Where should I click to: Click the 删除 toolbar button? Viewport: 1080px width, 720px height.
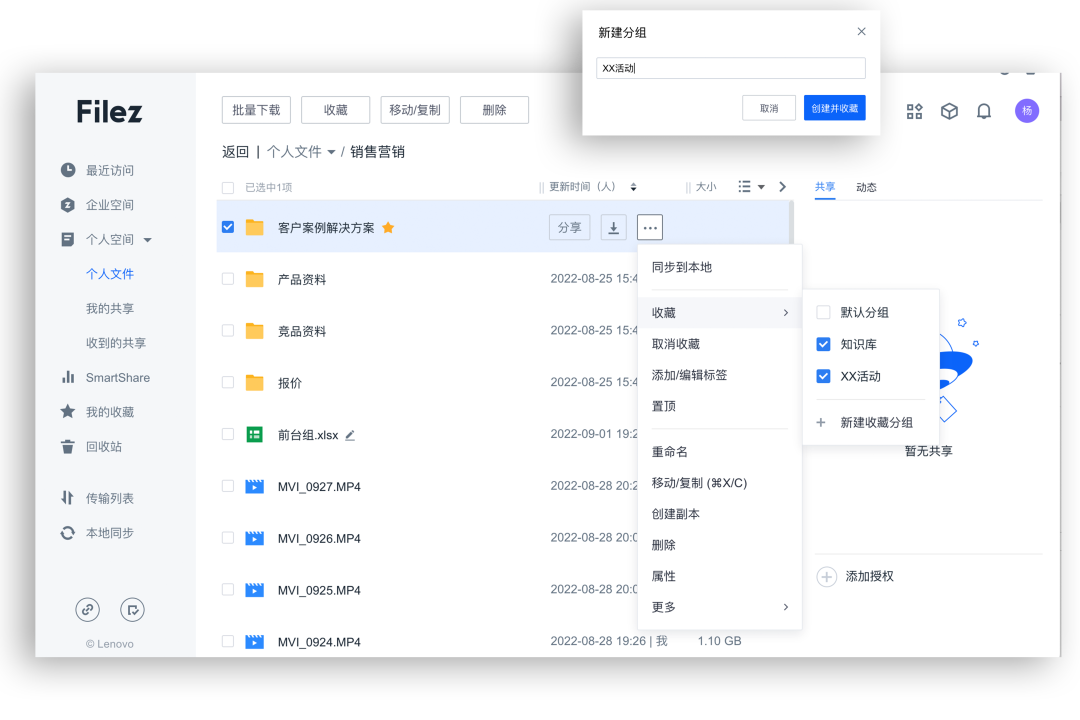click(494, 110)
